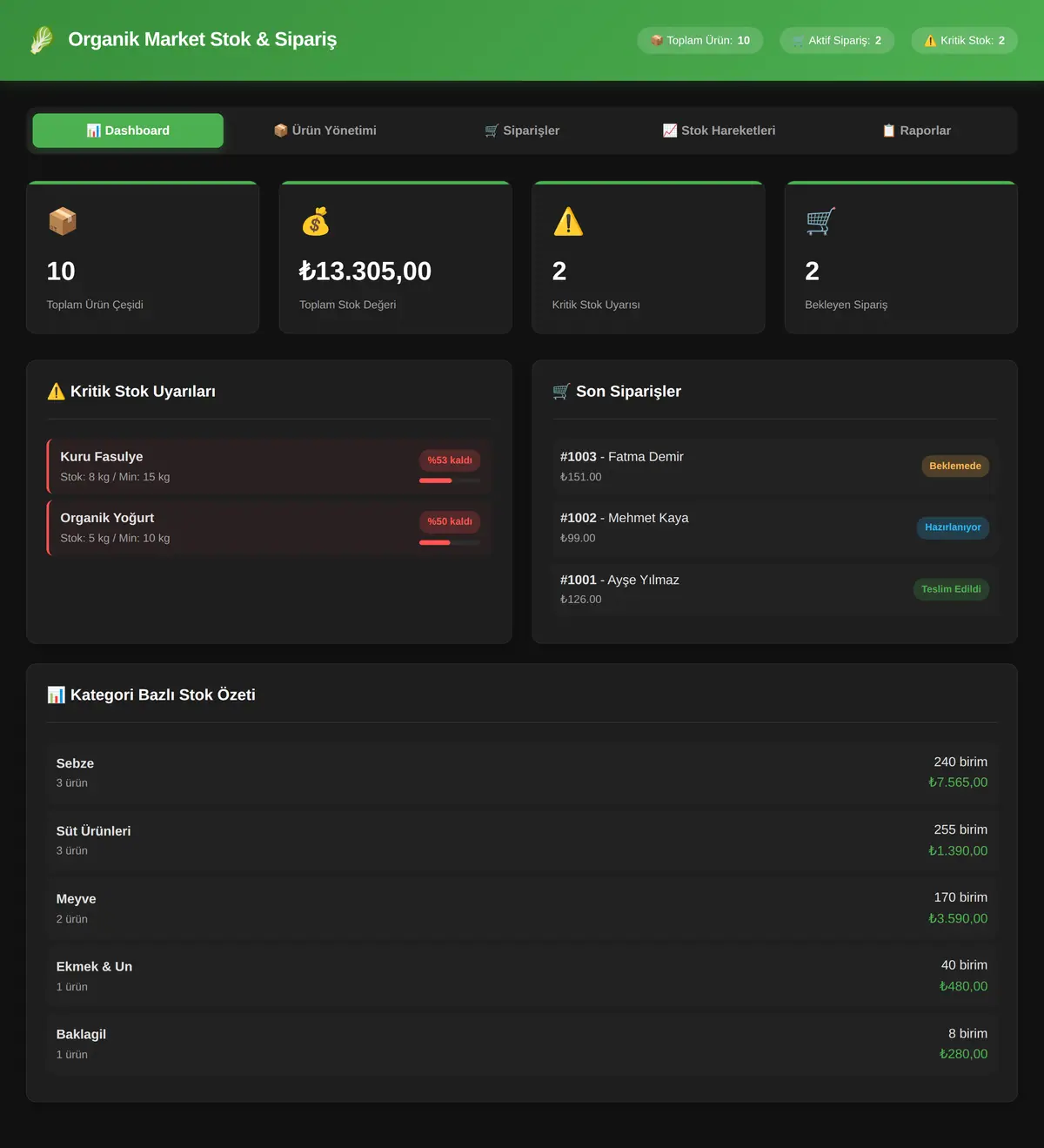Switch to the Ürün Yönetimi tab
The width and height of the screenshot is (1044, 1148).
tap(325, 131)
